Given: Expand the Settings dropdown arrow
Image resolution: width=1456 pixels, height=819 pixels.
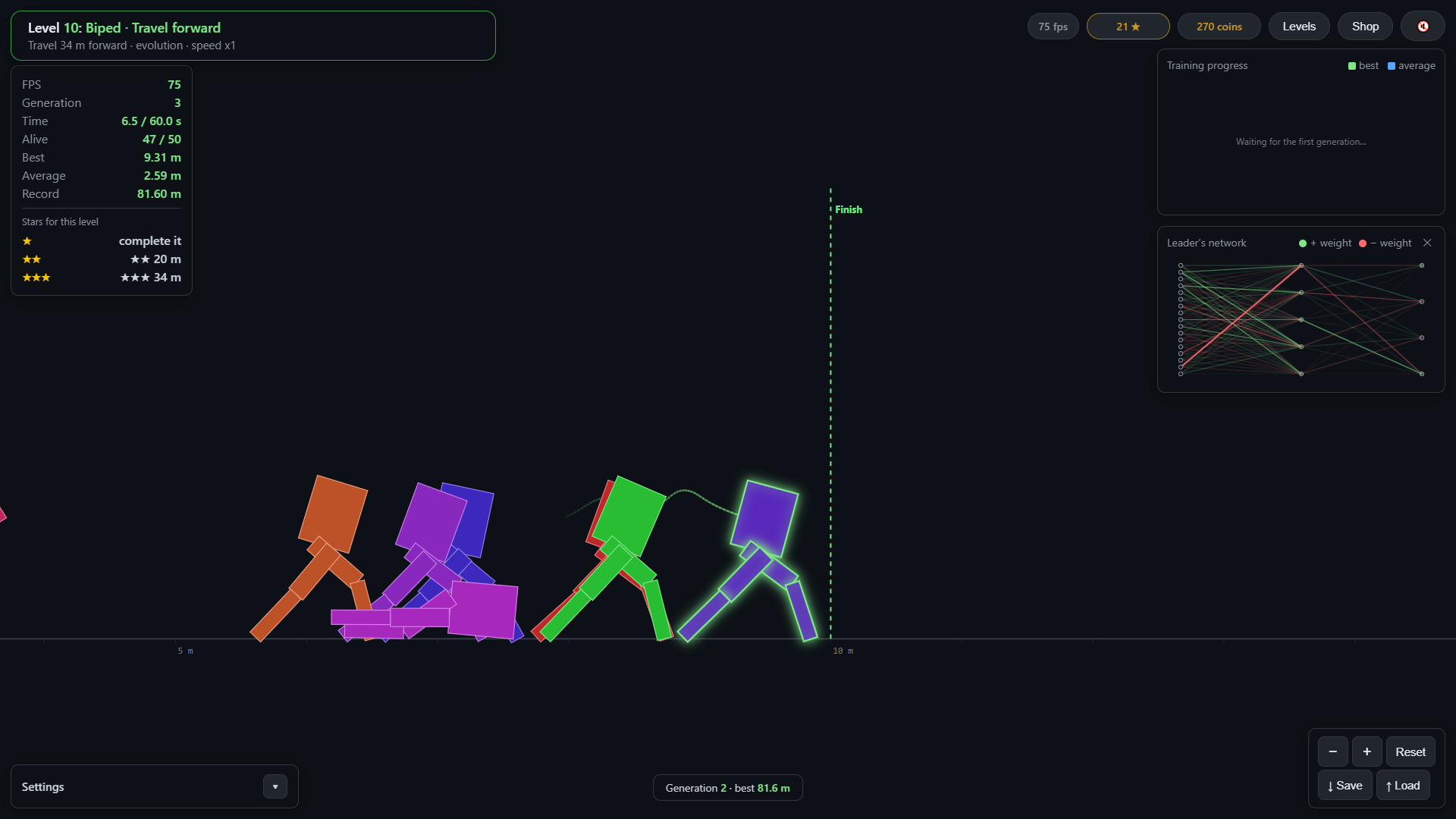Looking at the screenshot, I should click(x=275, y=786).
